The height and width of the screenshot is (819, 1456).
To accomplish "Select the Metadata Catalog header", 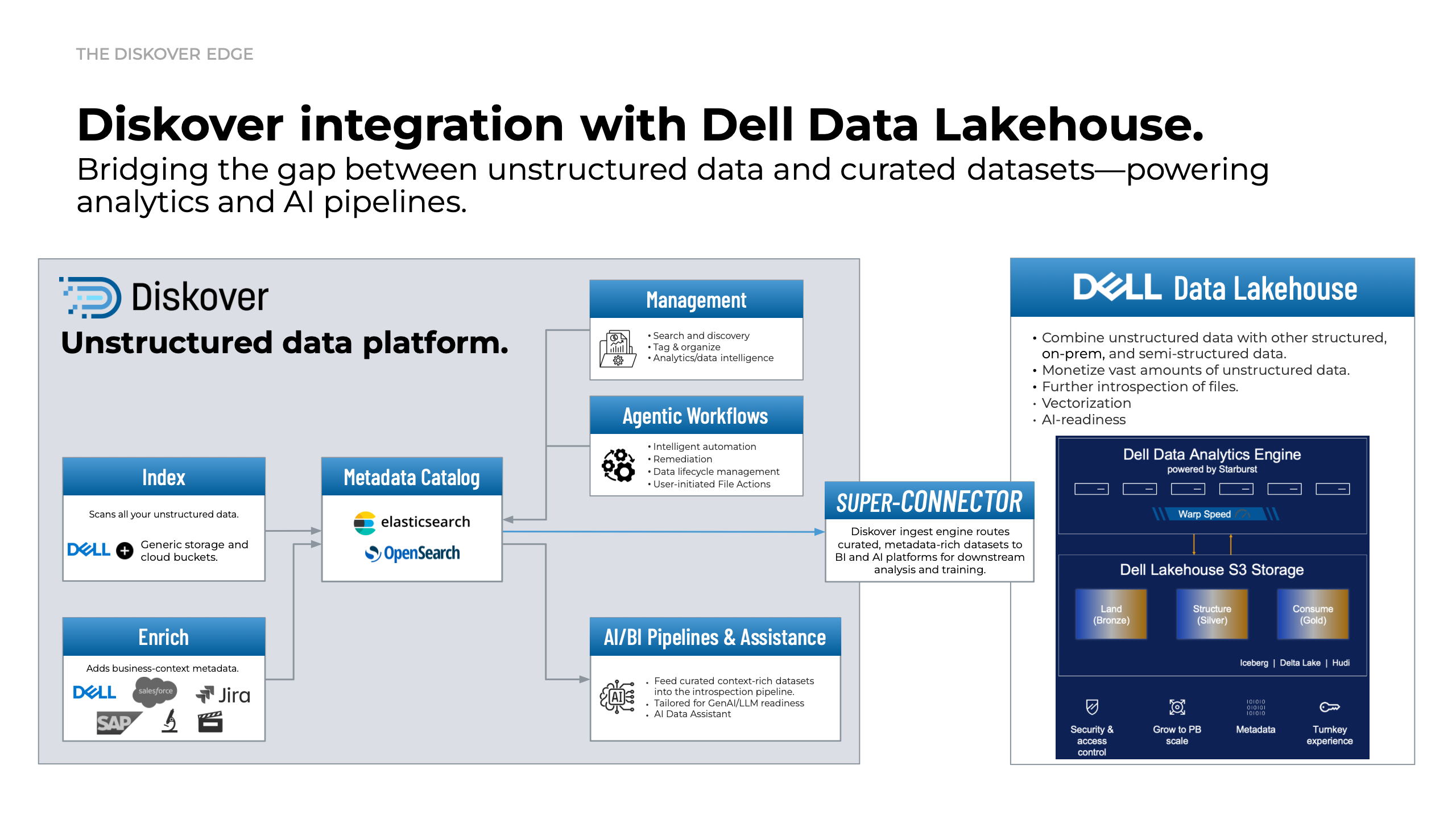I will tap(412, 477).
